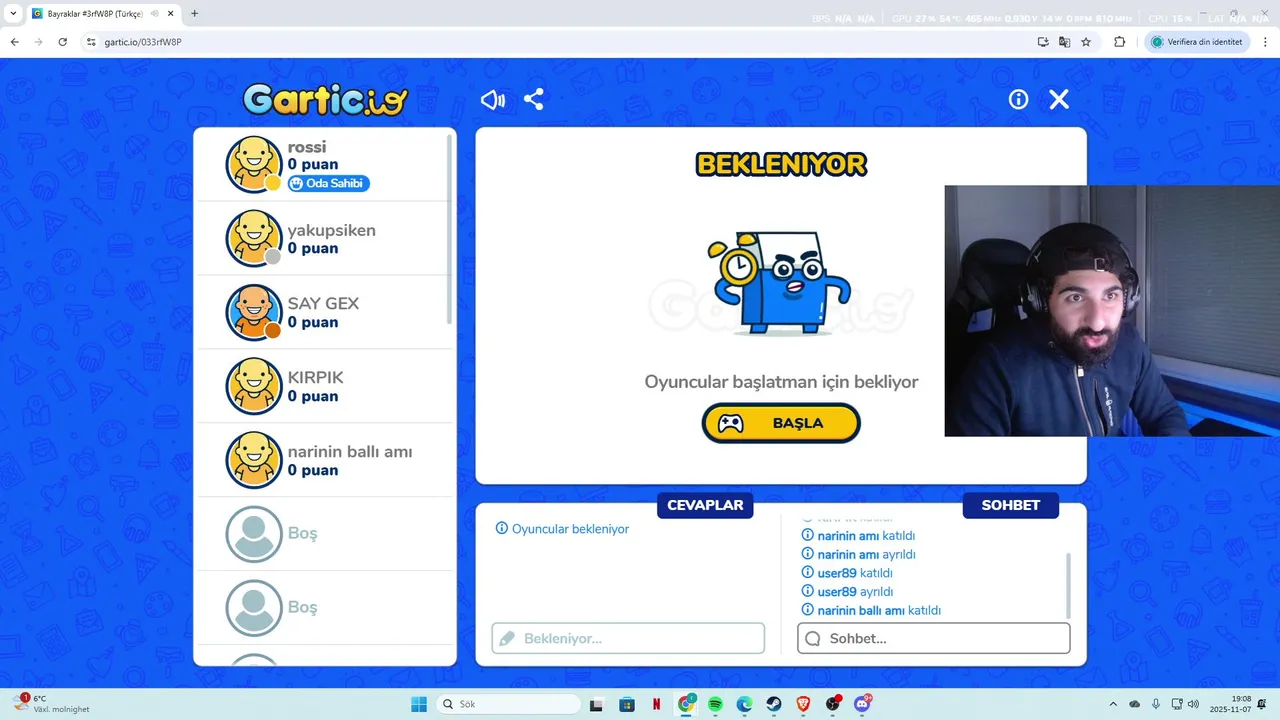Open Microsoft Edge from the taskbar
Screen dimensions: 1280x720
[x=745, y=704]
